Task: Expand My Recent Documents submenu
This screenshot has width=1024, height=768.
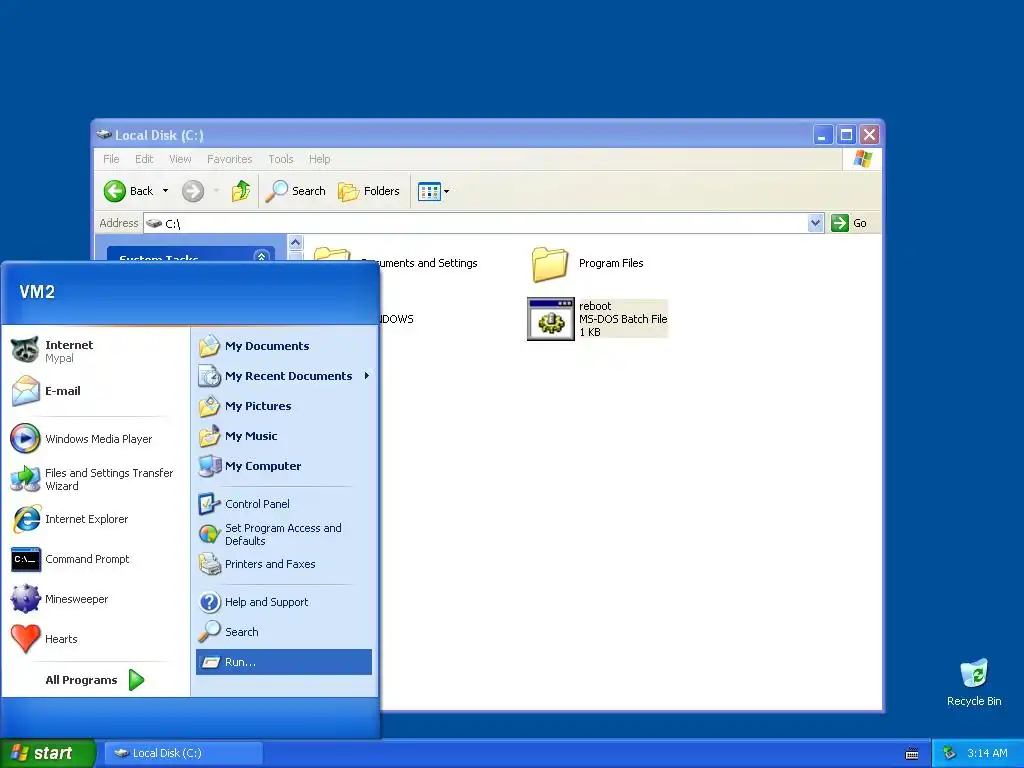Action: point(283,376)
